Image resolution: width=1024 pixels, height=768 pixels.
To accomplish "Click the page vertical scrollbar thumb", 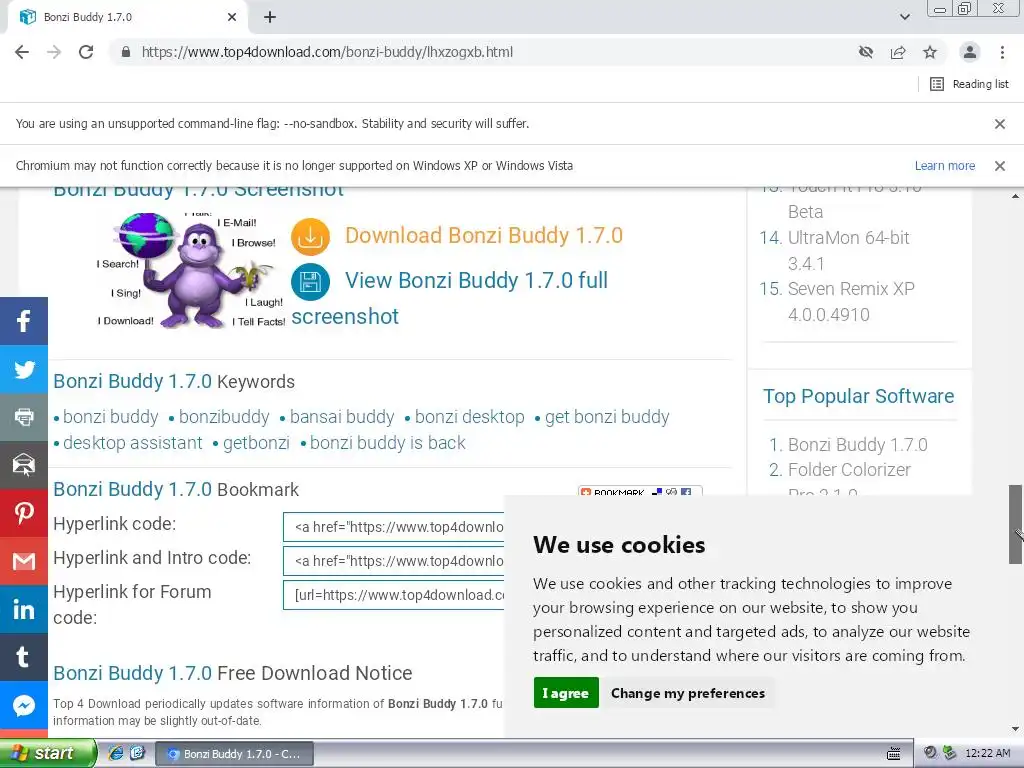I will tap(1015, 524).
